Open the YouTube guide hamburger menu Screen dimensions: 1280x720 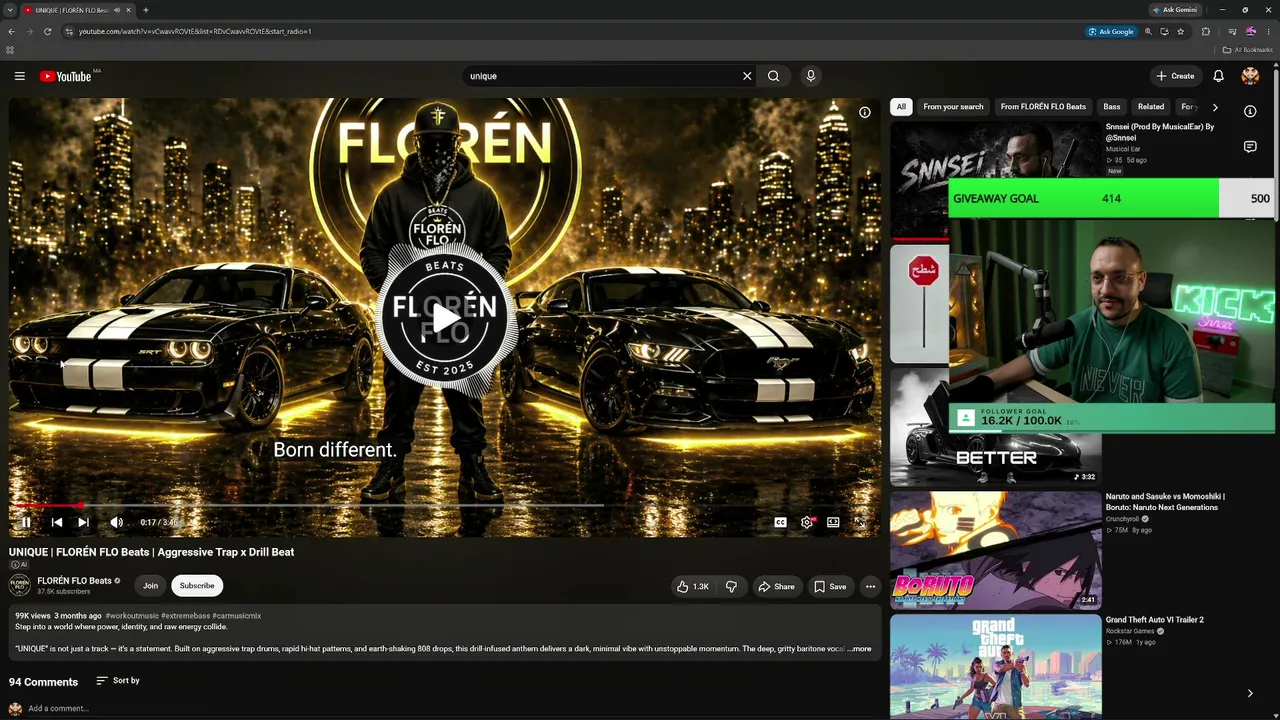[19, 76]
